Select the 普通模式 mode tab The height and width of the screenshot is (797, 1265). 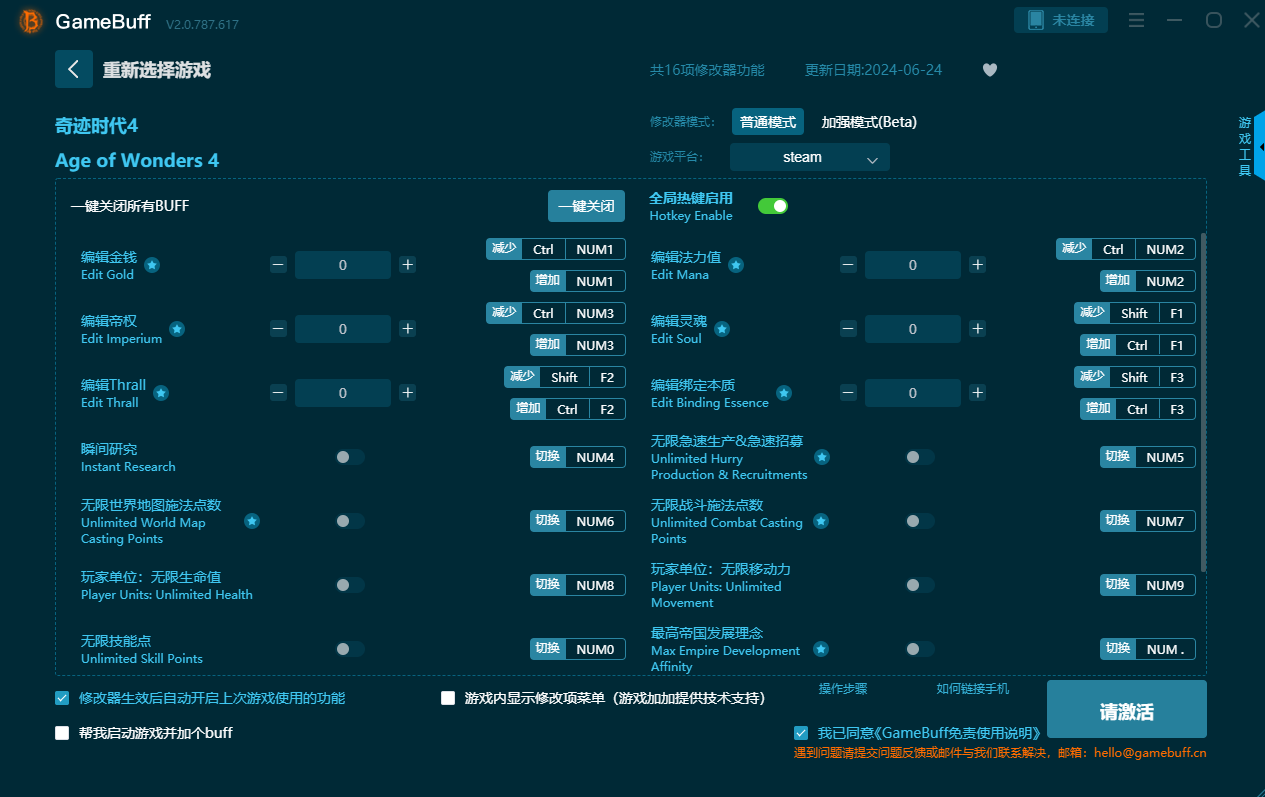pos(768,122)
